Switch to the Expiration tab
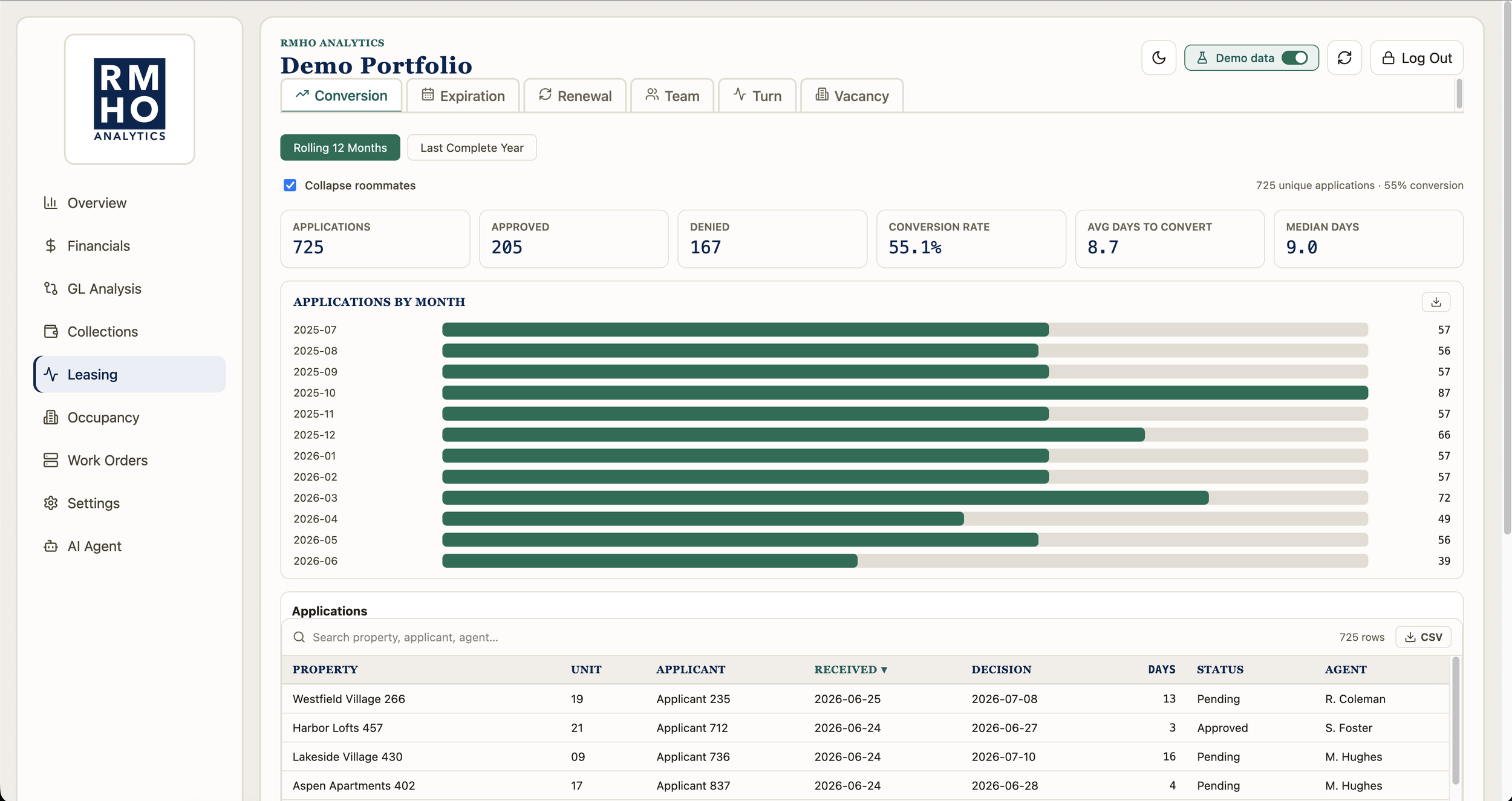This screenshot has height=801, width=1512. click(x=463, y=96)
